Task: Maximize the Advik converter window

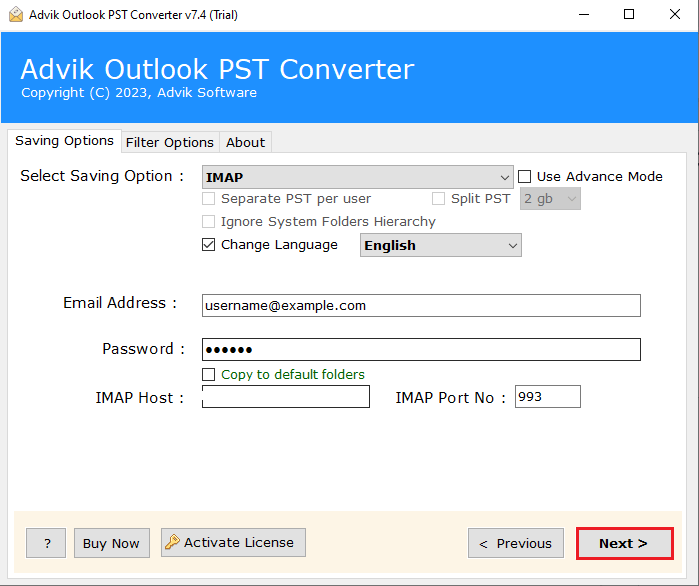Action: [x=629, y=15]
